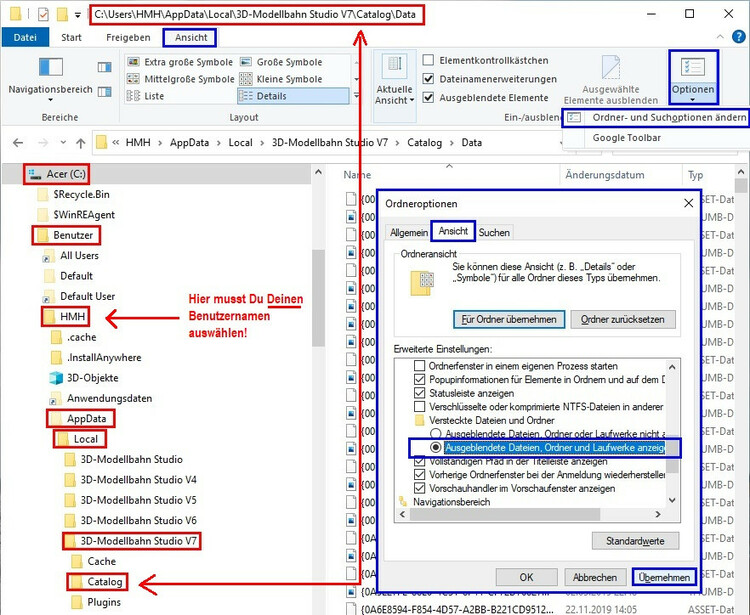Switch to the Freigeben ribbon tab
Screen dimensions: 750x615
coord(128,37)
